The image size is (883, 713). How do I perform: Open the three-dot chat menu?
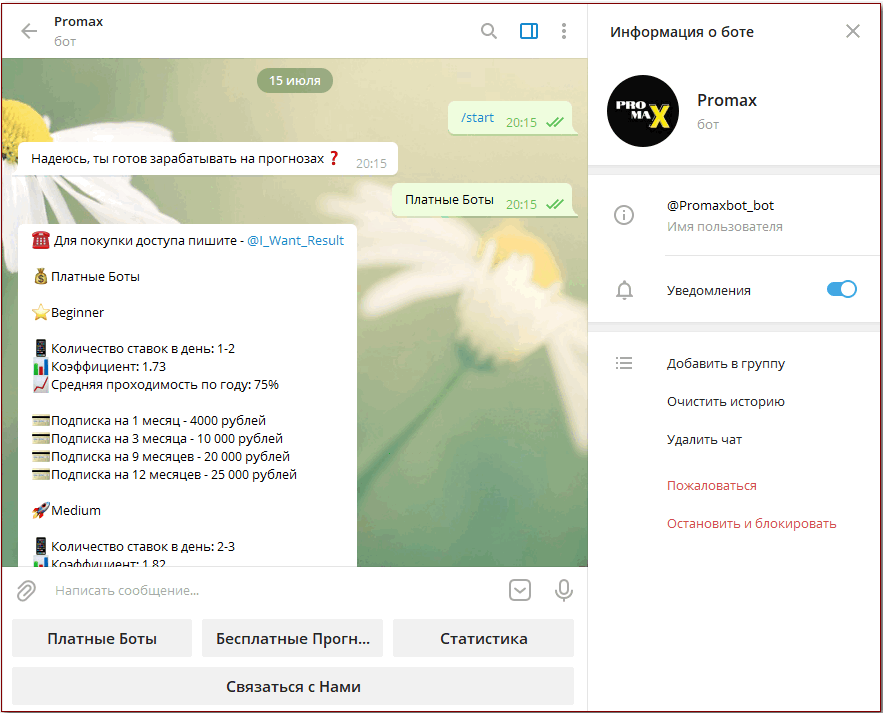[564, 31]
